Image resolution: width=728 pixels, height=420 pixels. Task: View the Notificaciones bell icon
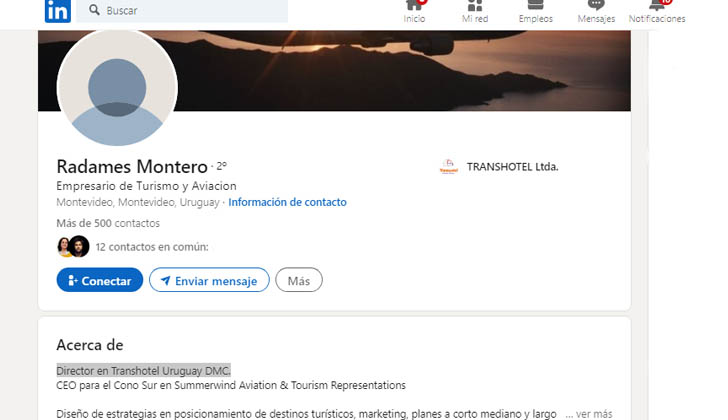[x=657, y=5]
